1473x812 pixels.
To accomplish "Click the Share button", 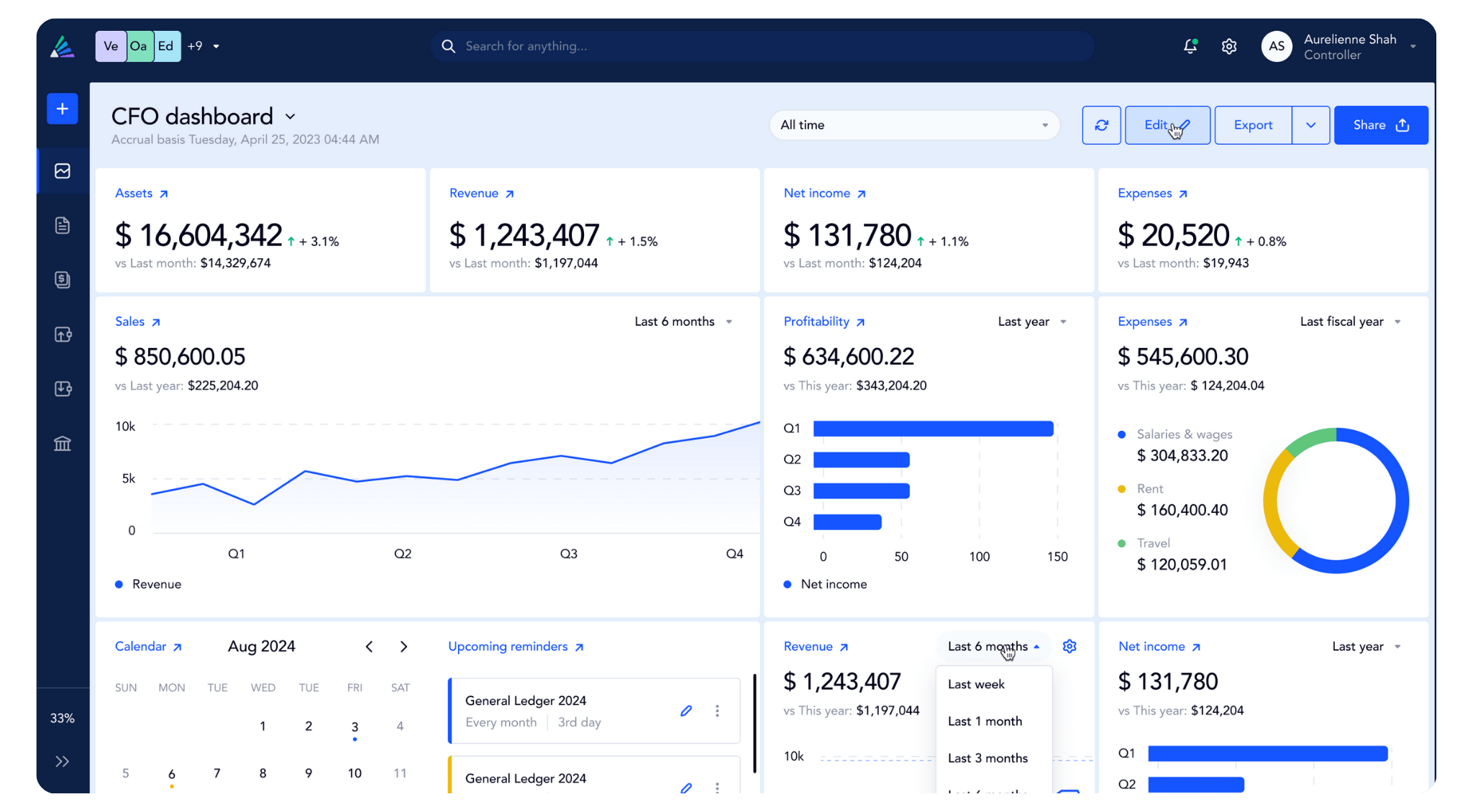I will pyautogui.click(x=1380, y=125).
